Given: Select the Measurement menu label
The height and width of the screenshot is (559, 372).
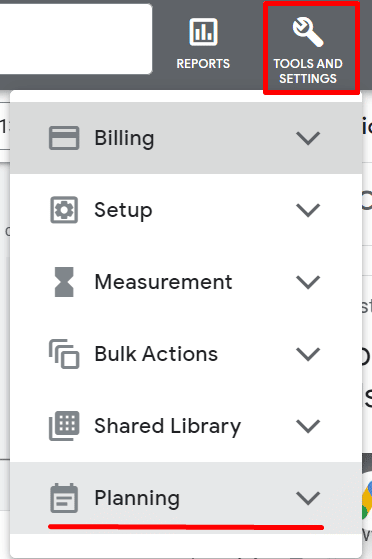Looking at the screenshot, I should pos(163,282).
